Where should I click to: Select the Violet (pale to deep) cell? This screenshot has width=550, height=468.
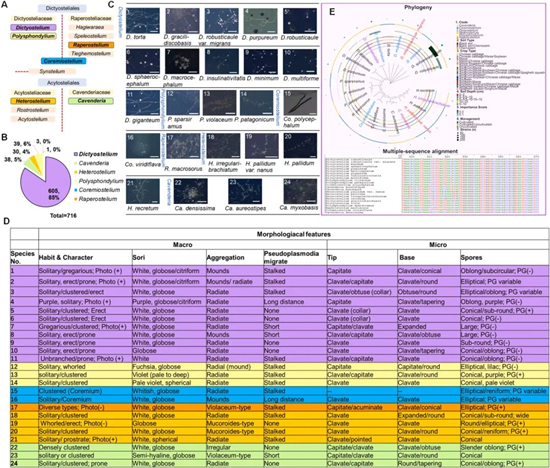[x=169, y=375]
